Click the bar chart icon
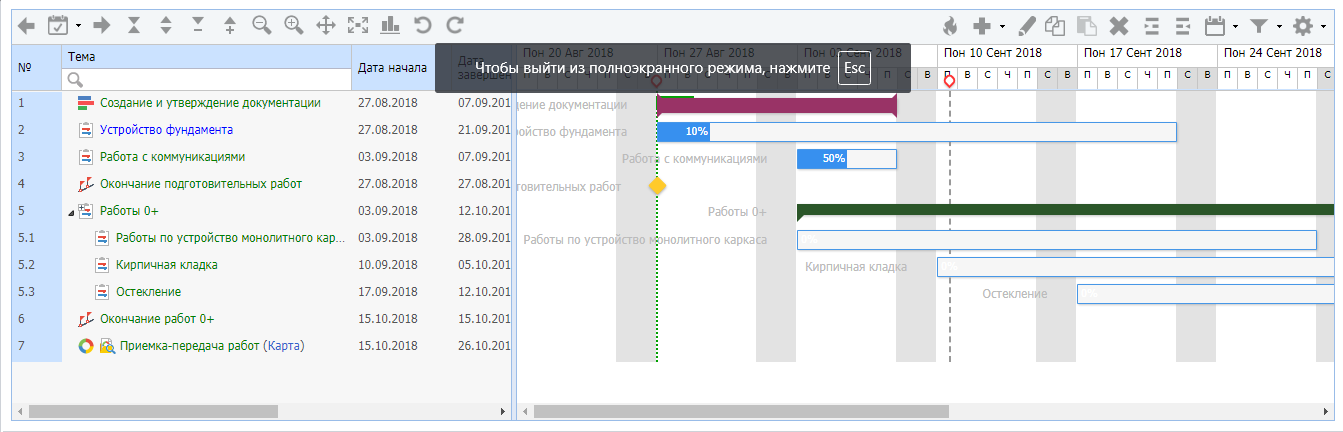Viewport: 1343px width, 432px height. (390, 26)
